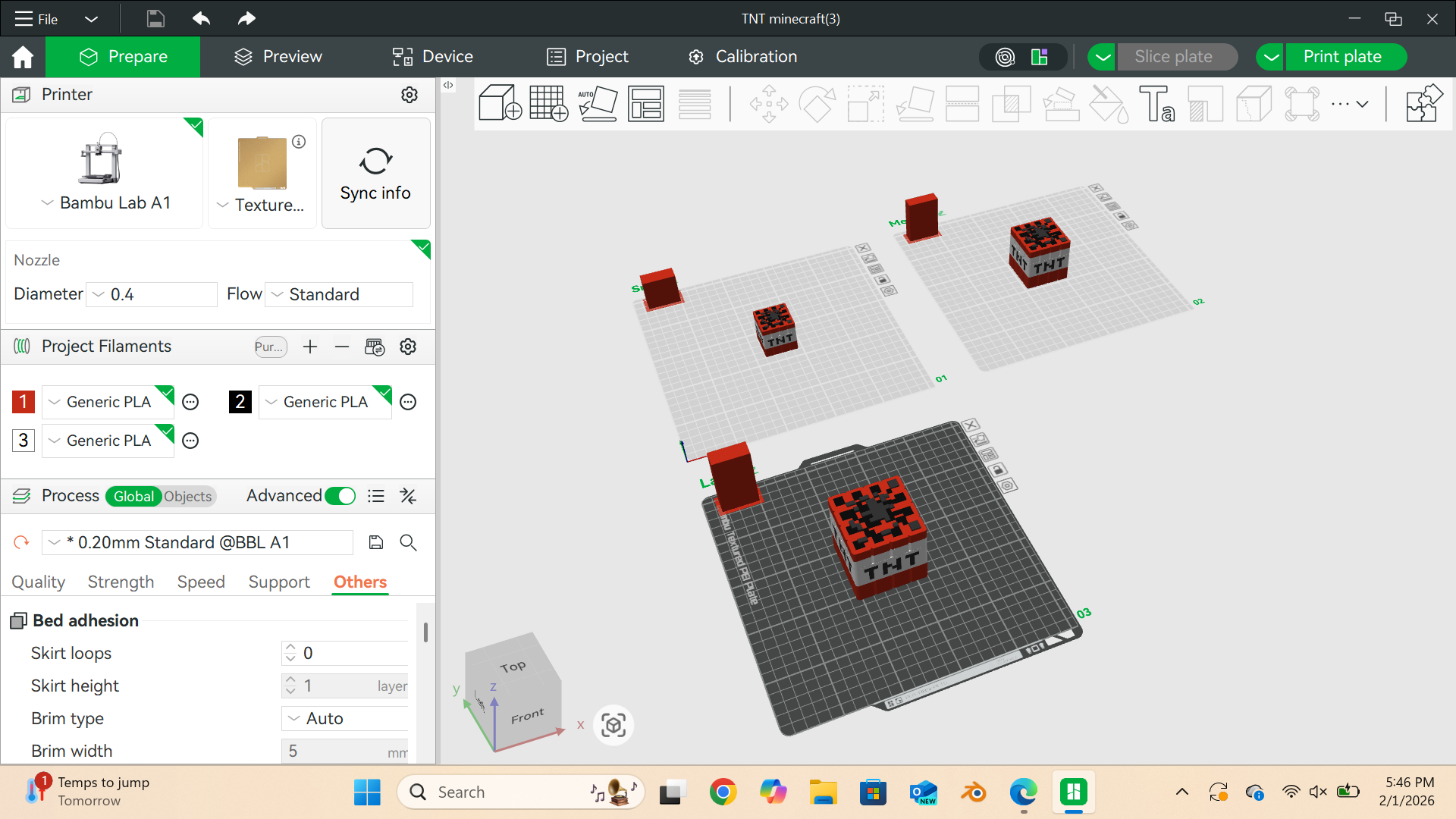Screen dimensions: 1456x819
Task: Remove a filament with minus icon
Action: click(x=342, y=347)
